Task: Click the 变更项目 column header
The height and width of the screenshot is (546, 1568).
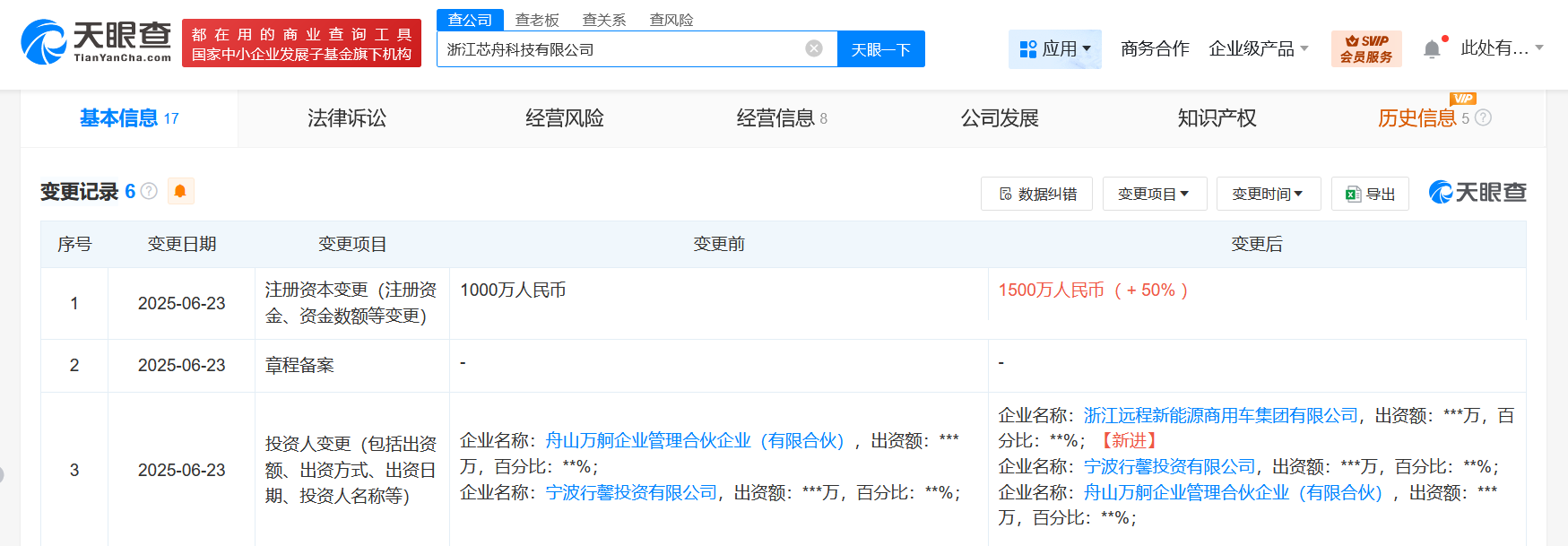Action: pyautogui.click(x=352, y=244)
